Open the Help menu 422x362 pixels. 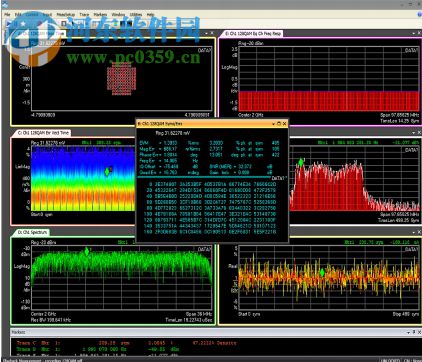tap(150, 15)
